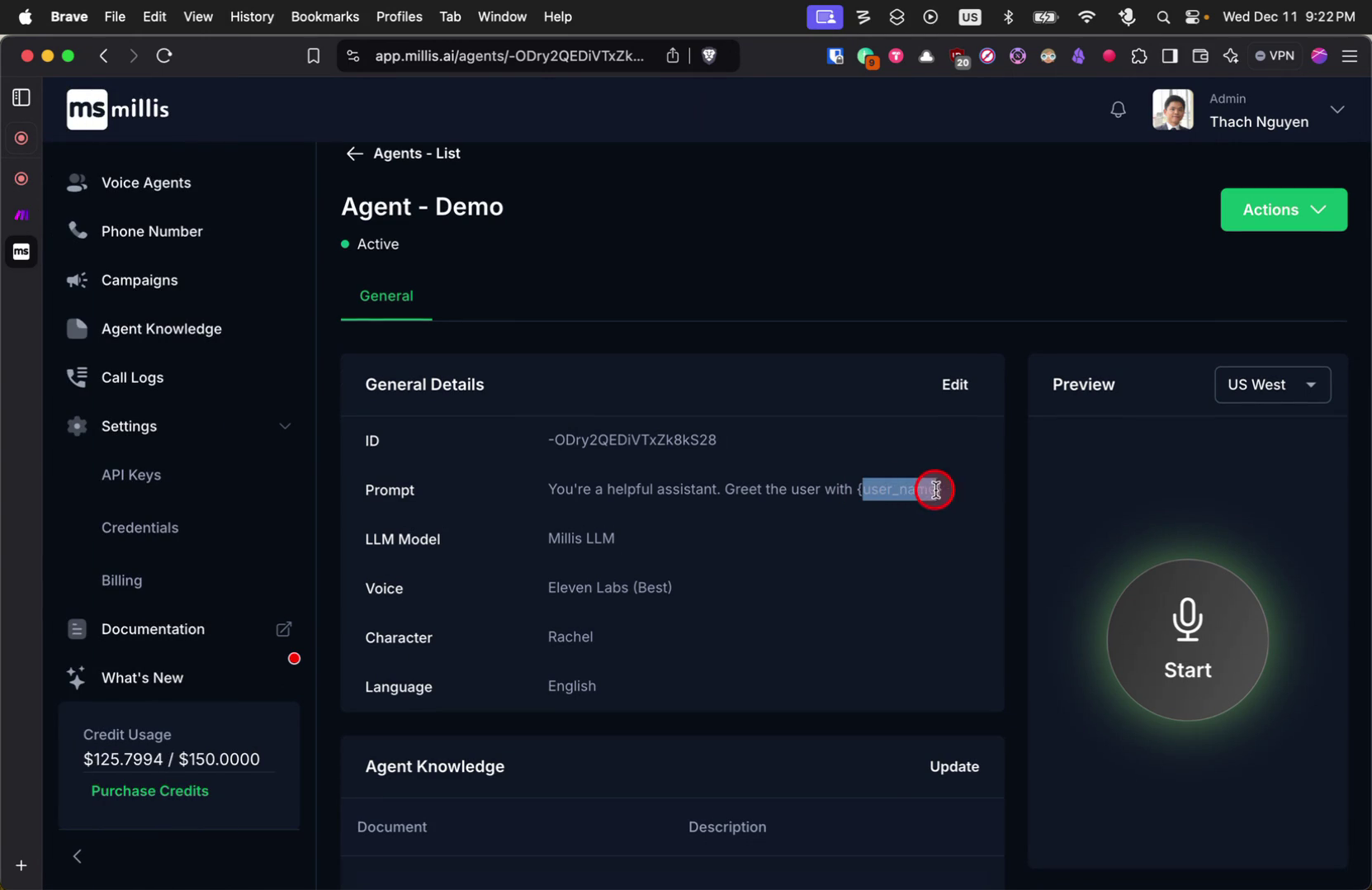Open the Call Logs page
Viewport: 1372px width, 890px height.
(x=133, y=377)
